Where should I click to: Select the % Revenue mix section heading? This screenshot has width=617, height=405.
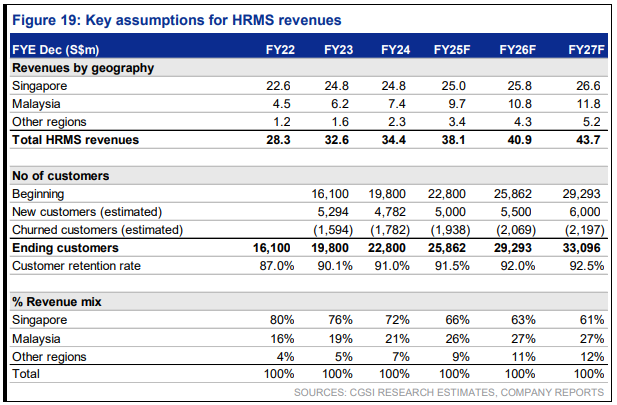pyautogui.click(x=57, y=301)
